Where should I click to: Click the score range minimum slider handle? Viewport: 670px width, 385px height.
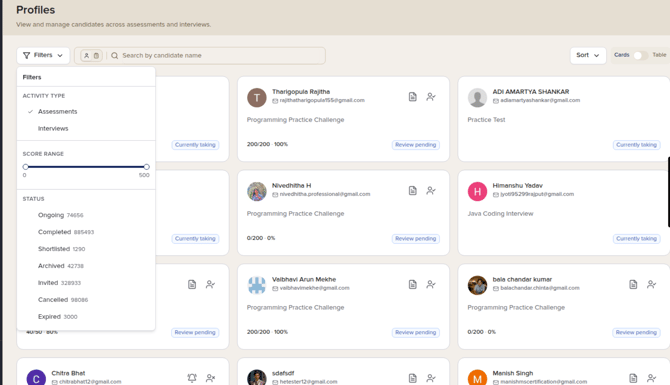point(26,167)
